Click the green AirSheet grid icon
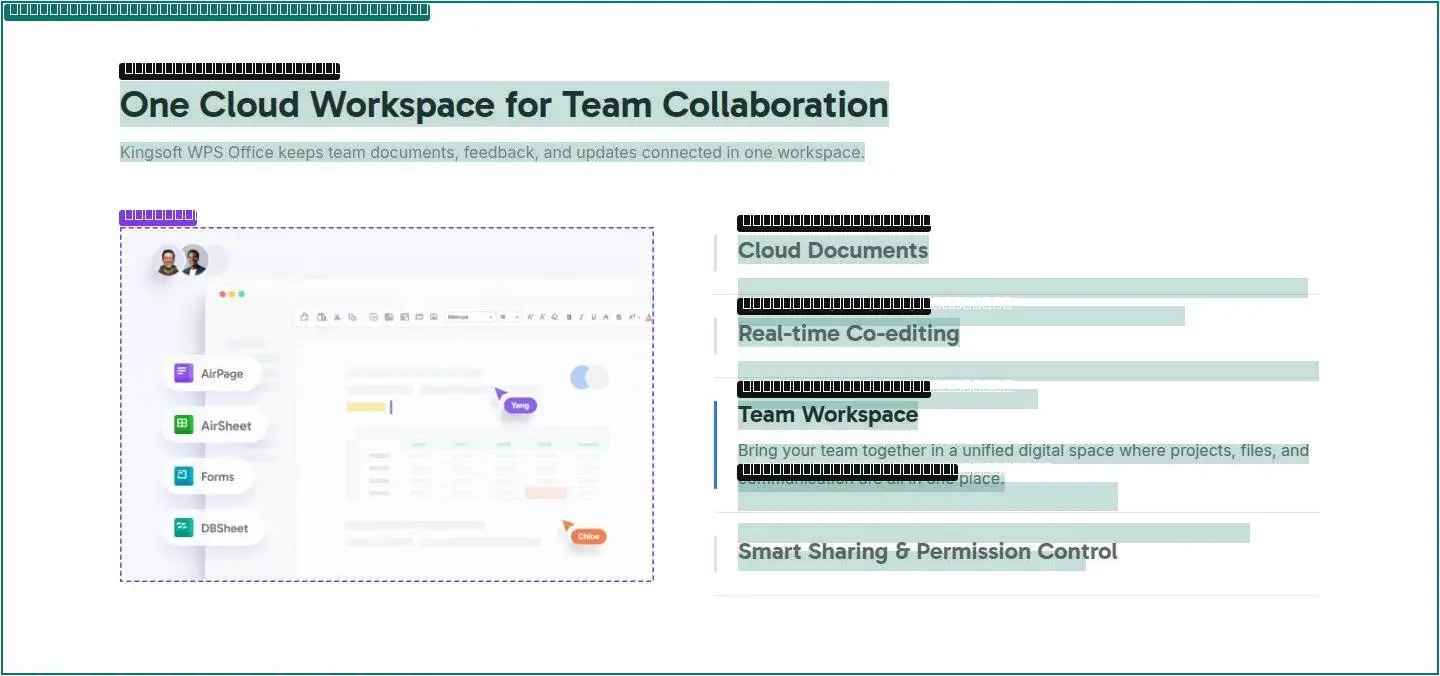Viewport: 1440px width, 676px height. coord(183,425)
